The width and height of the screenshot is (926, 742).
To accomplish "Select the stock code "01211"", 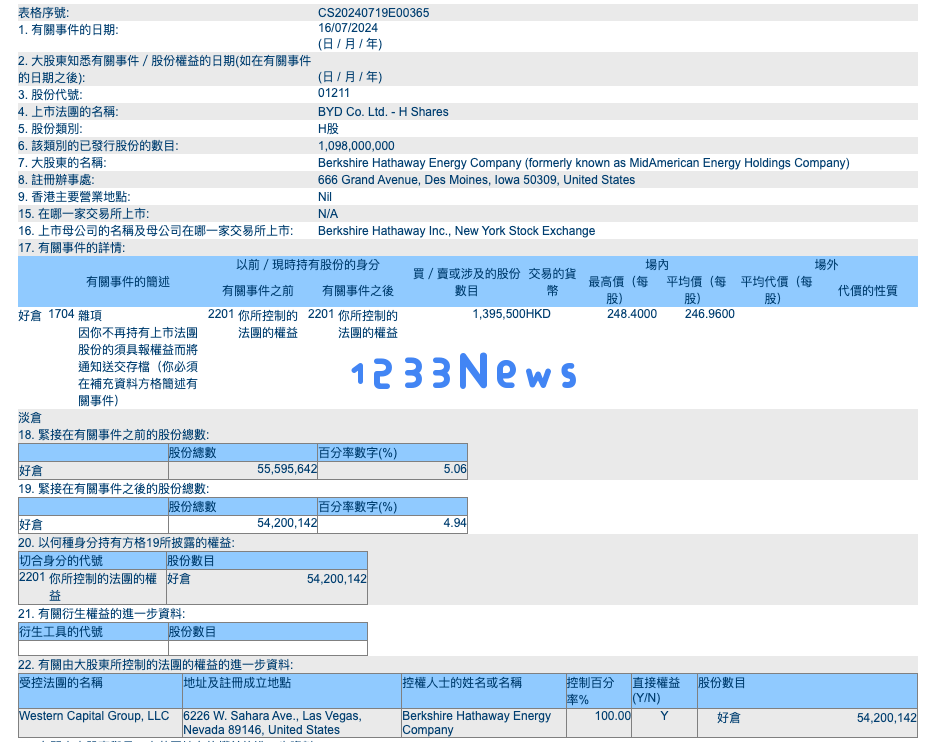I will [x=334, y=93].
